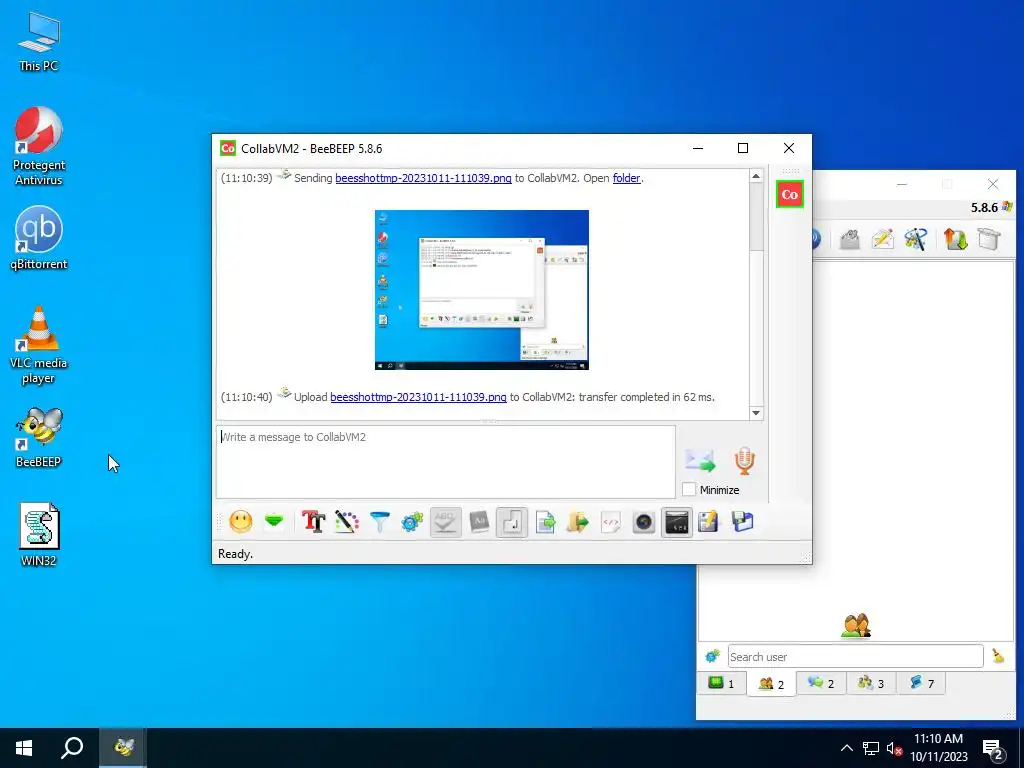
Task: Click the code snippet page icon
Action: 611,522
